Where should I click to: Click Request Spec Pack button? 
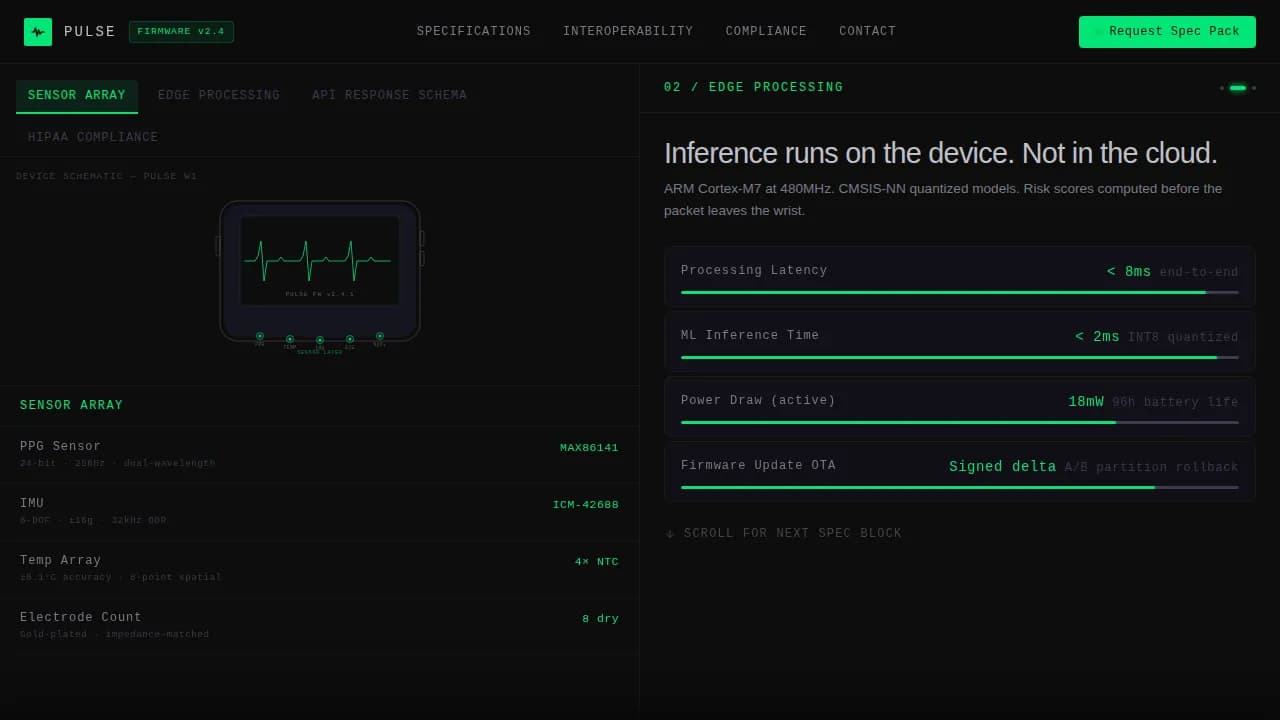click(1167, 32)
